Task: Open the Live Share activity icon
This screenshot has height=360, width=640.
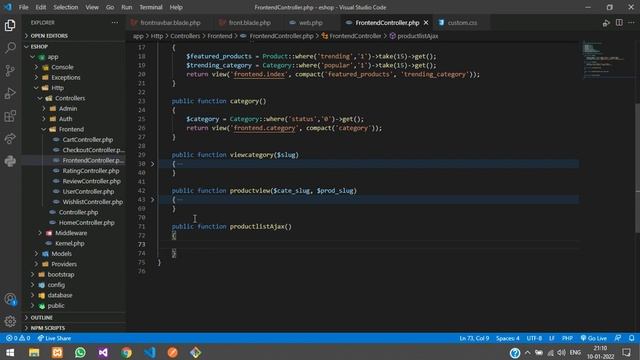Action: [x=10, y=138]
